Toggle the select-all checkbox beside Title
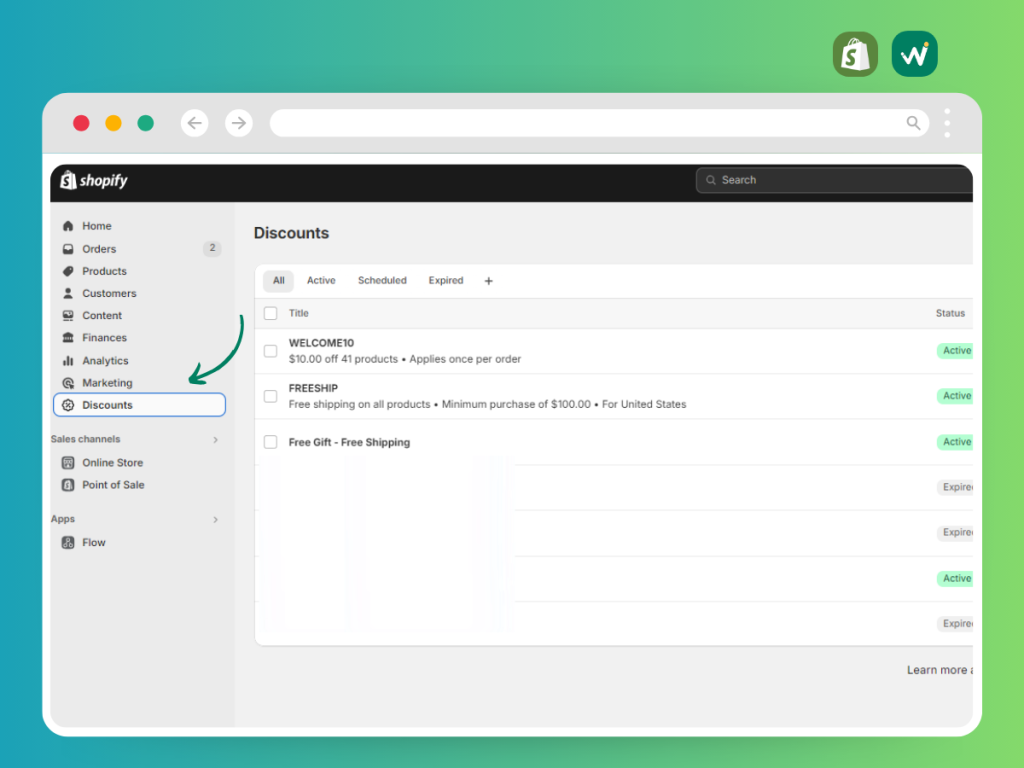The image size is (1024, 768). [x=270, y=313]
